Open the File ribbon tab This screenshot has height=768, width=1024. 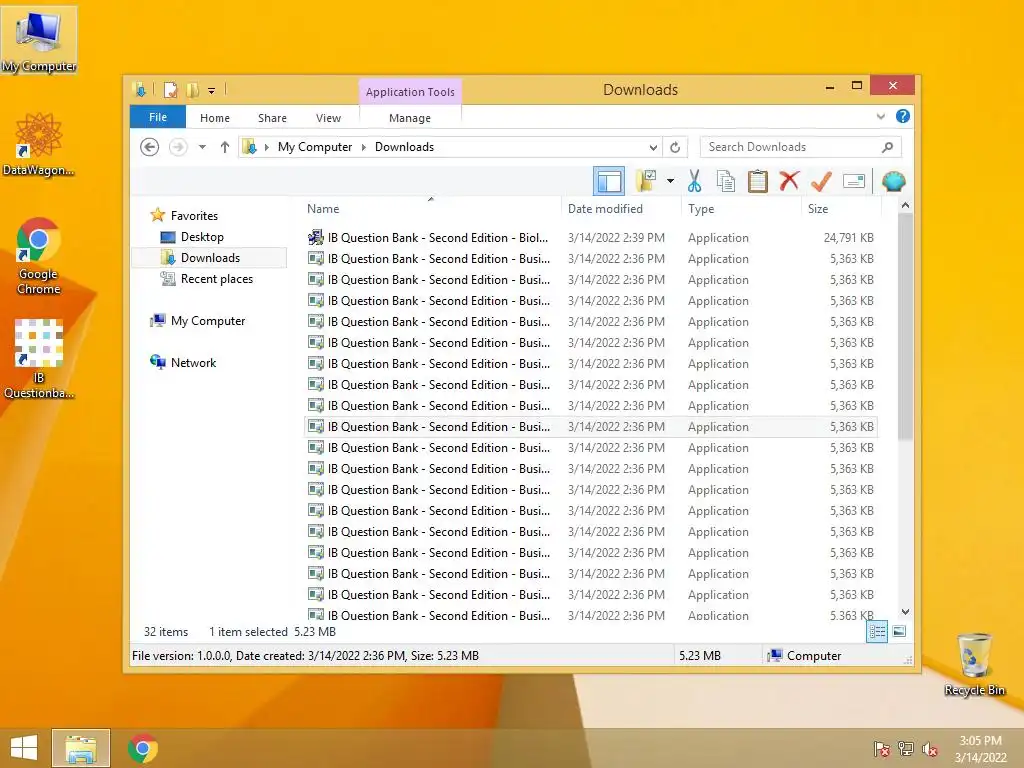point(158,117)
